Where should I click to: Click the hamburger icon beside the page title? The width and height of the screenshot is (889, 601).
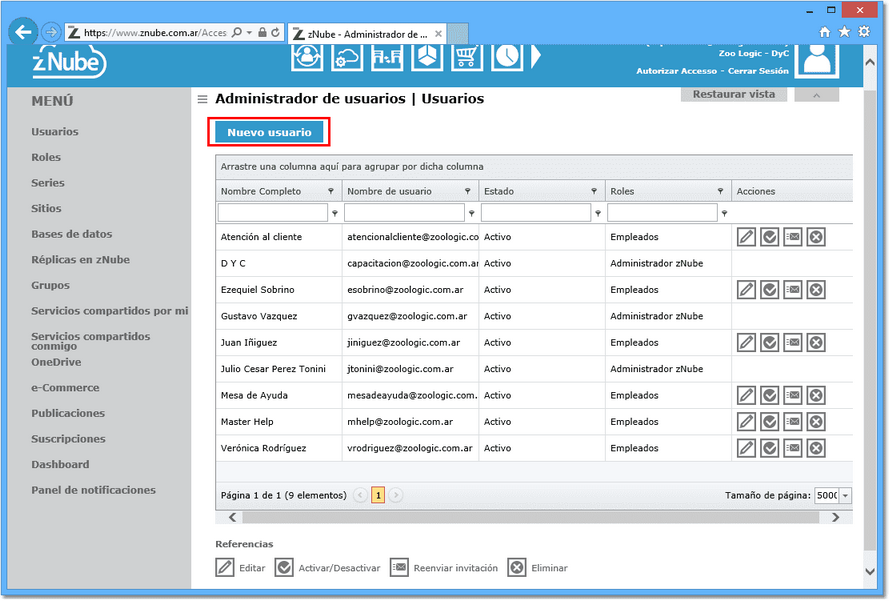pyautogui.click(x=202, y=100)
